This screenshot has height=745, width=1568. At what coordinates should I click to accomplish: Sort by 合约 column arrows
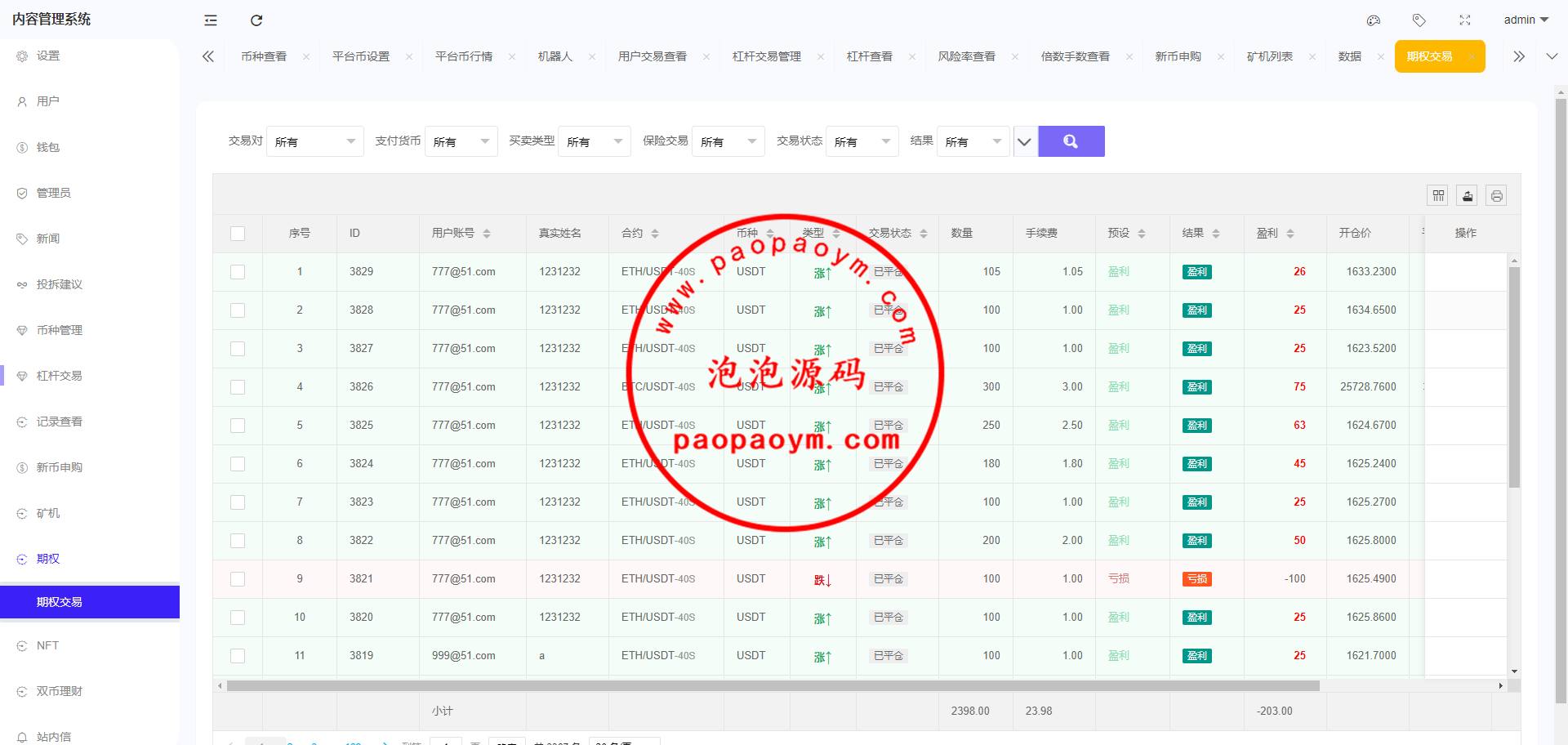[655, 234]
